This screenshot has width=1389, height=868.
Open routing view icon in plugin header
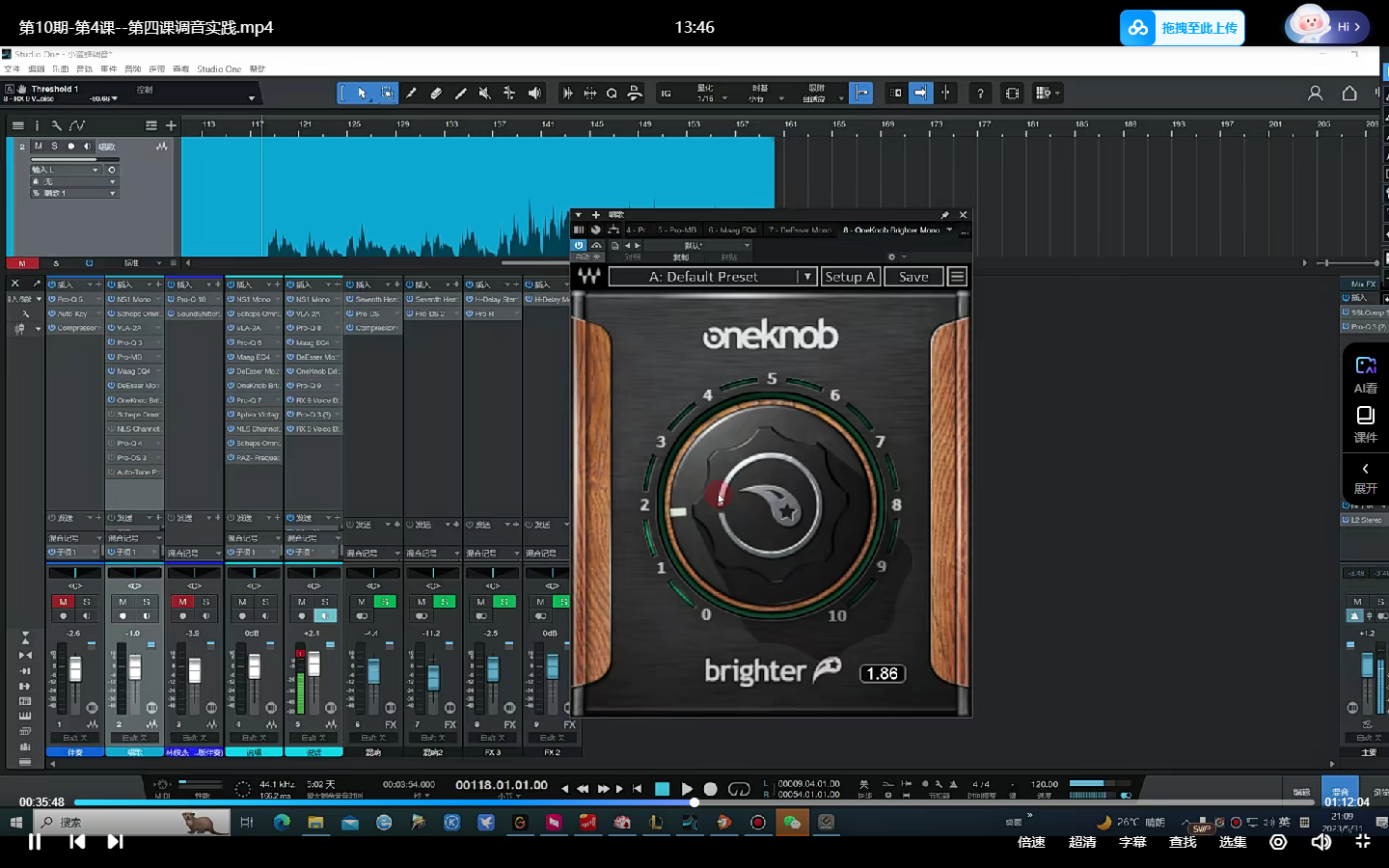613,231
